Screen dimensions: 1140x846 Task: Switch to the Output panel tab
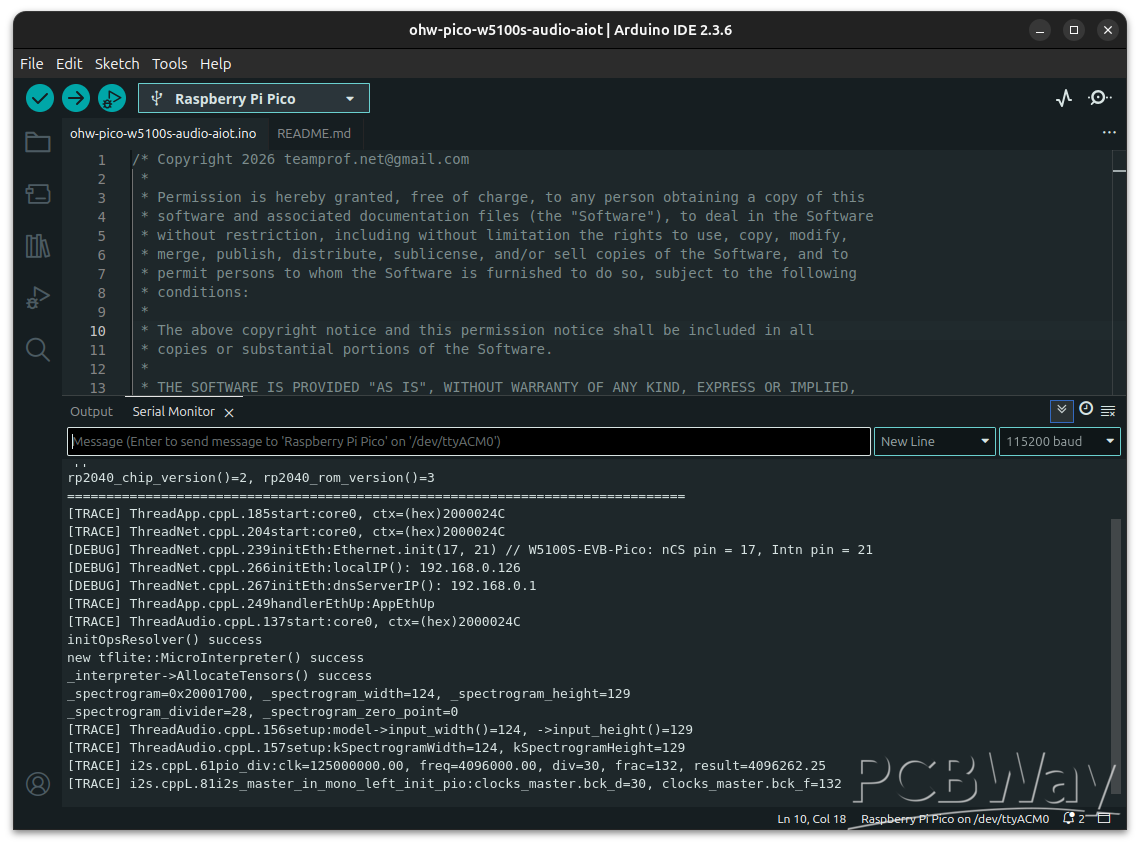[x=92, y=411]
